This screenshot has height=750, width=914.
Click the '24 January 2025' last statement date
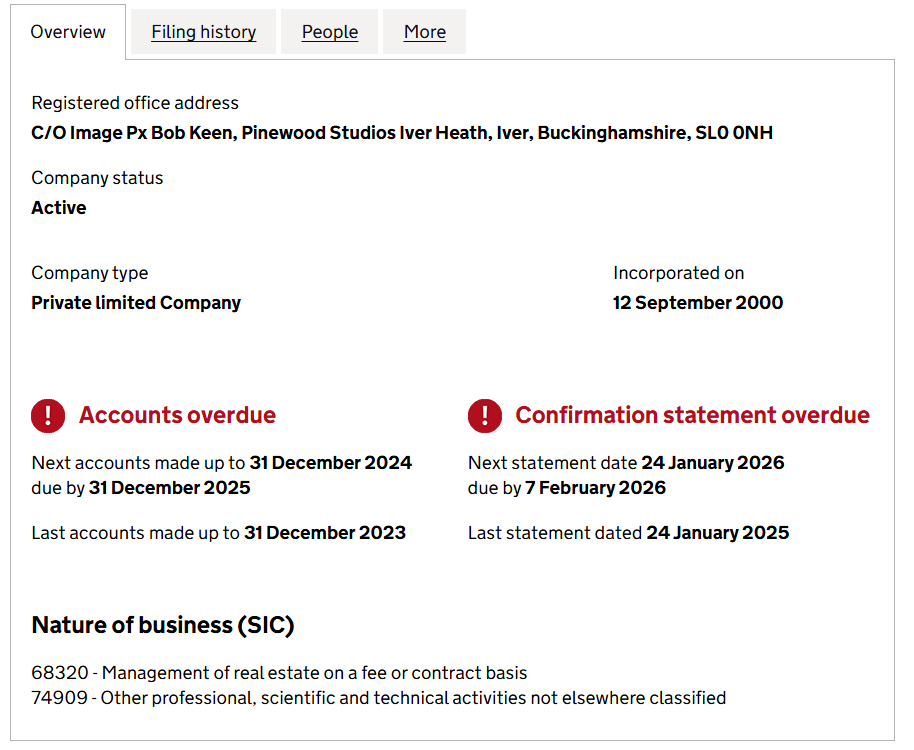(x=718, y=533)
